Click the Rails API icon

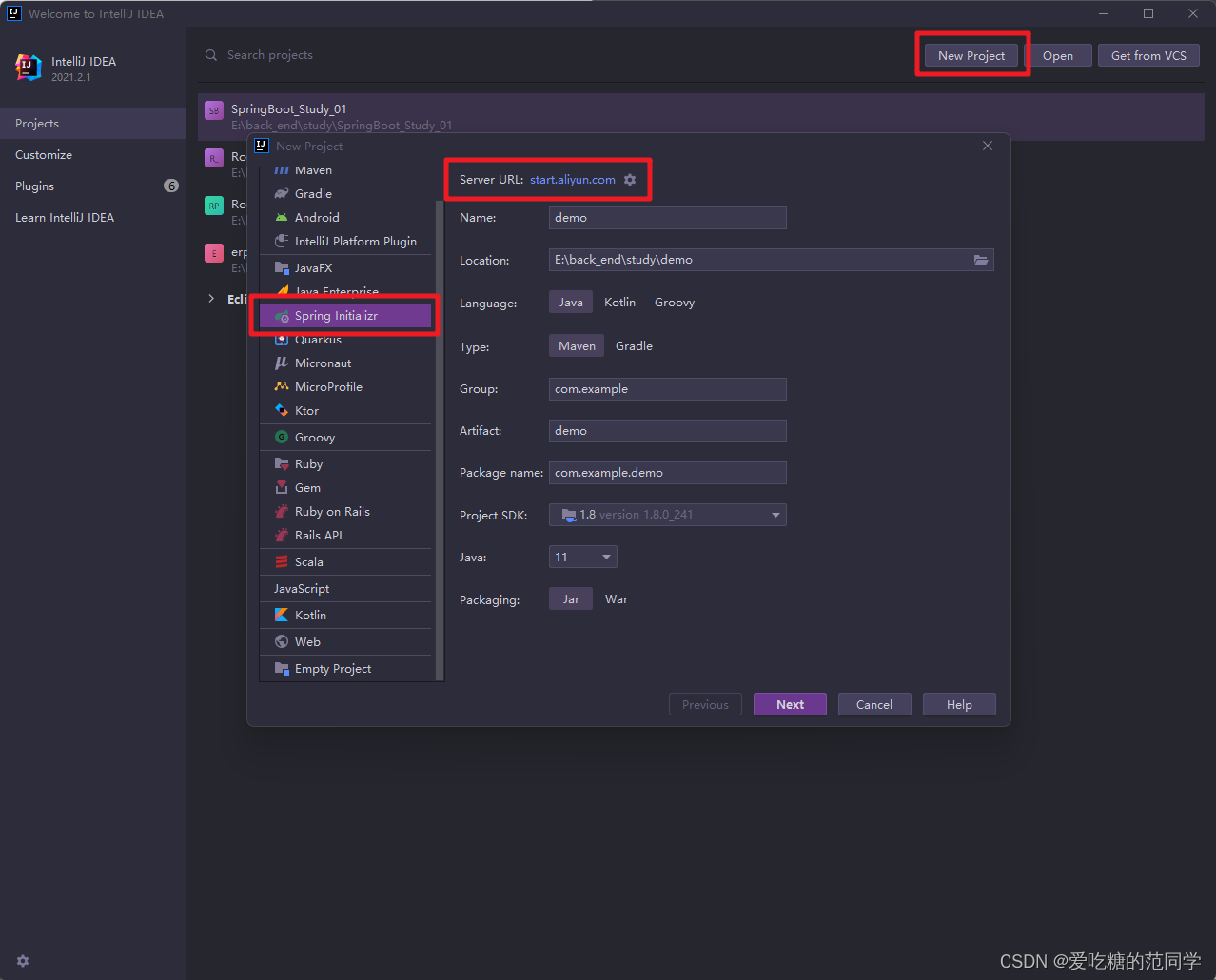pos(282,536)
